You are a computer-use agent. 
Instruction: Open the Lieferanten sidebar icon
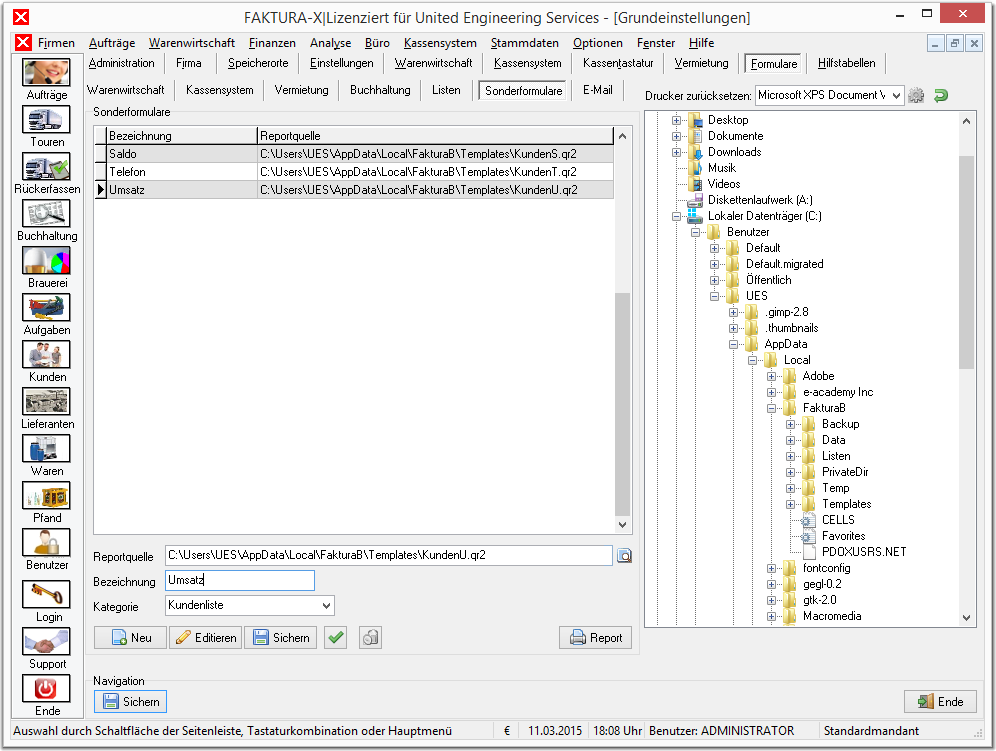(x=46, y=402)
